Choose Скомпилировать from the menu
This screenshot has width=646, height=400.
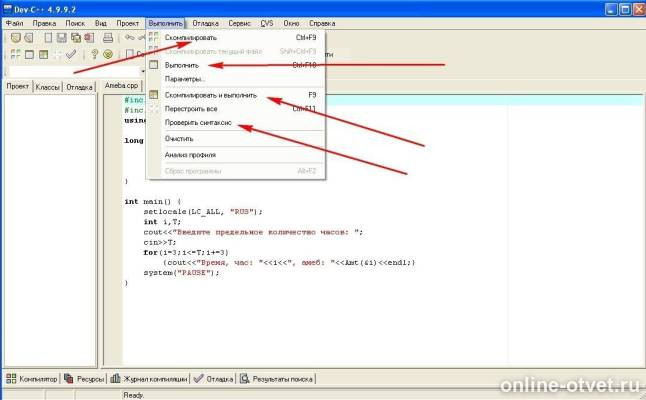coord(190,38)
